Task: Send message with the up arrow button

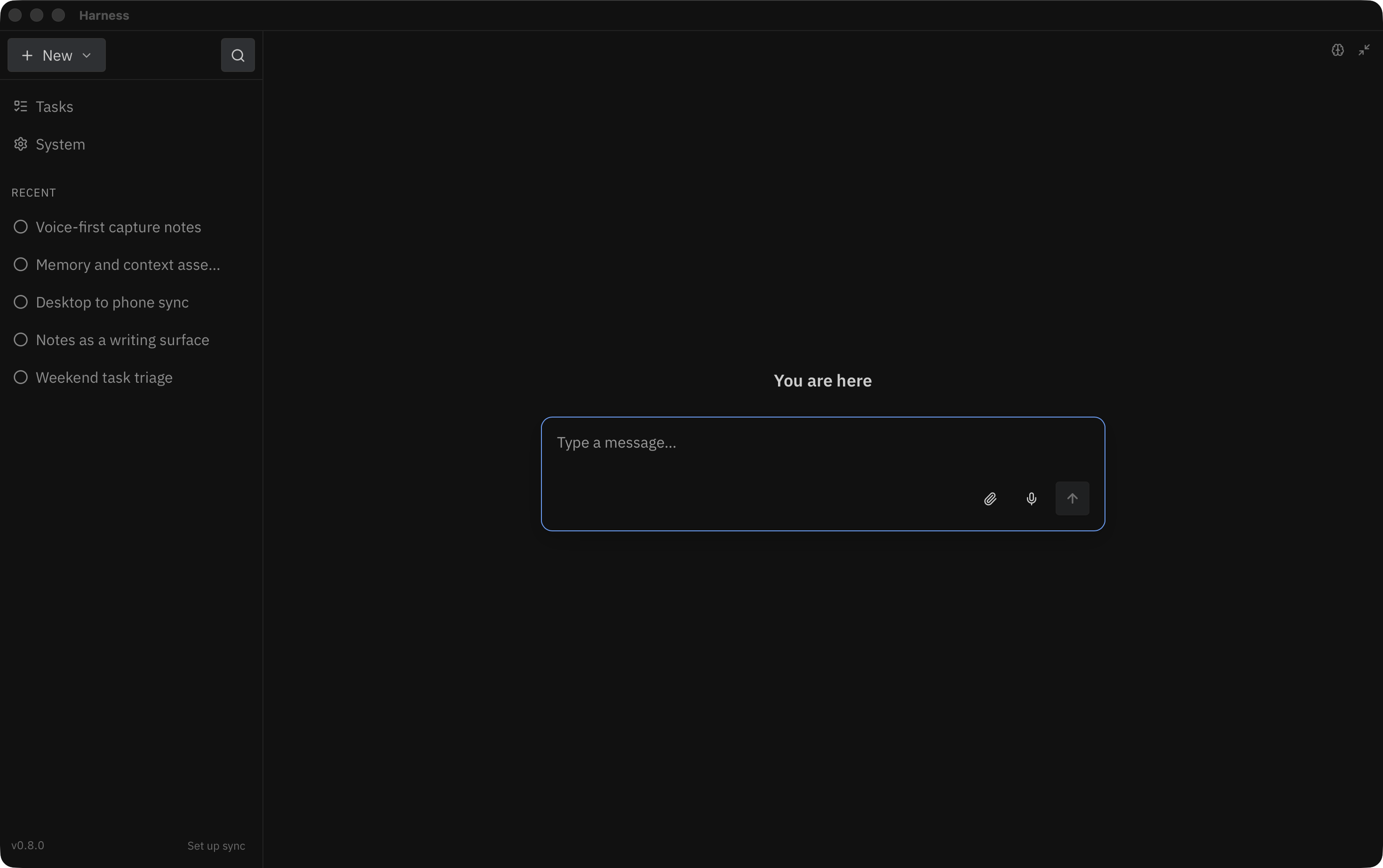Action: pos(1072,498)
